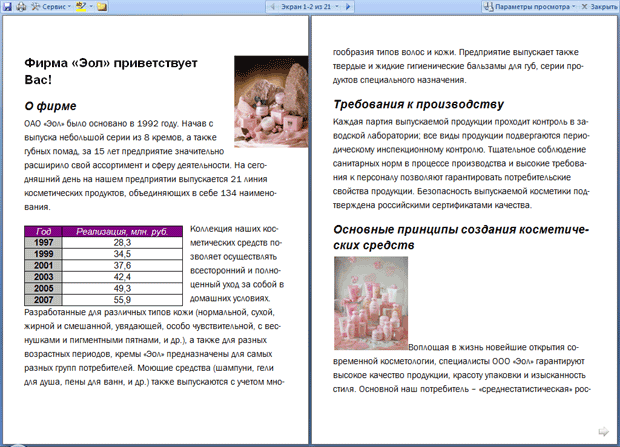Click Закрыть to exit reading mode
The image size is (620, 447).
point(599,6)
